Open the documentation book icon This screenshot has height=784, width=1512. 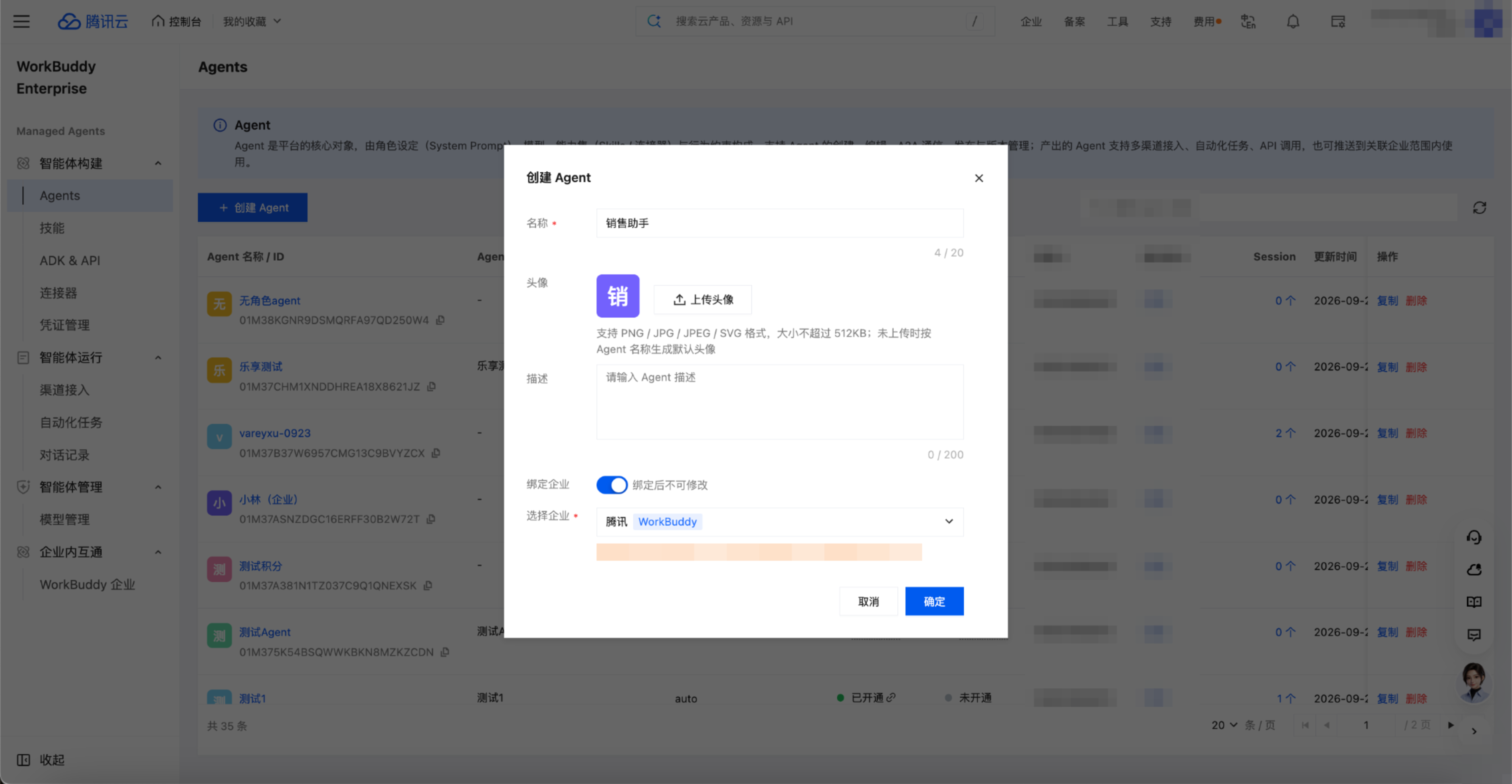(x=1474, y=602)
